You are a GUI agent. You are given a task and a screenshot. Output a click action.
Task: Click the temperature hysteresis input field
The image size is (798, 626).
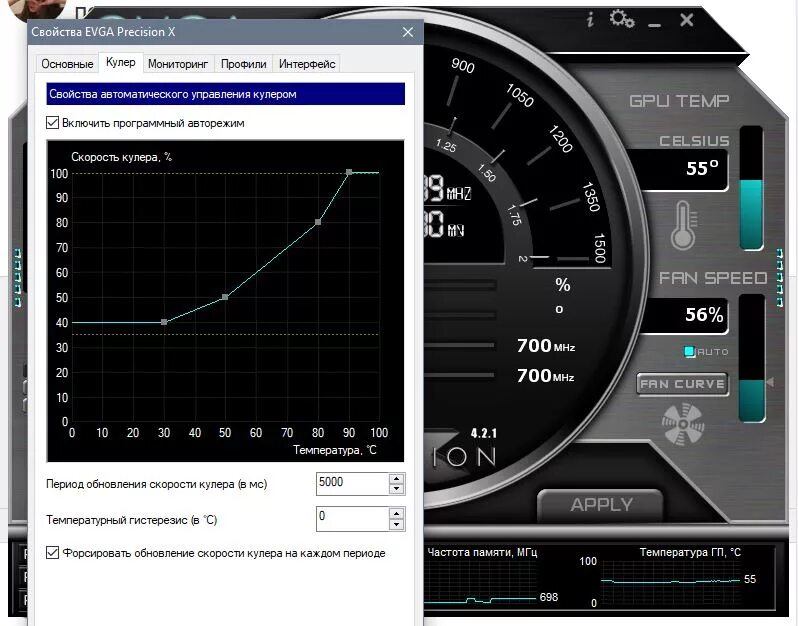click(x=352, y=519)
